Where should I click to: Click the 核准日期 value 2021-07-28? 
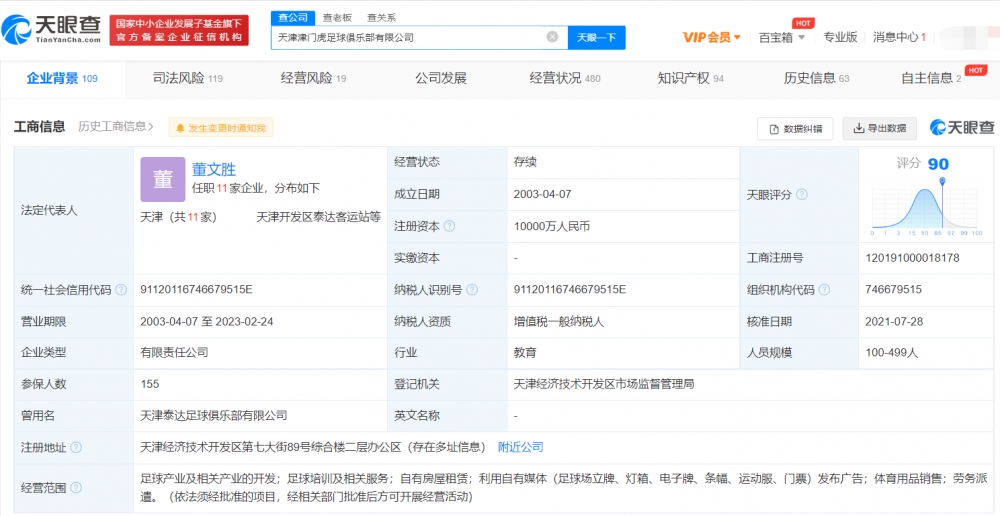pyautogui.click(x=894, y=321)
